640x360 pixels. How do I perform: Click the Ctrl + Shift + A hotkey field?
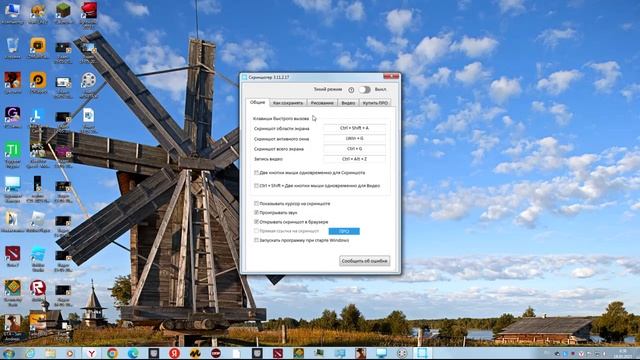coord(354,128)
